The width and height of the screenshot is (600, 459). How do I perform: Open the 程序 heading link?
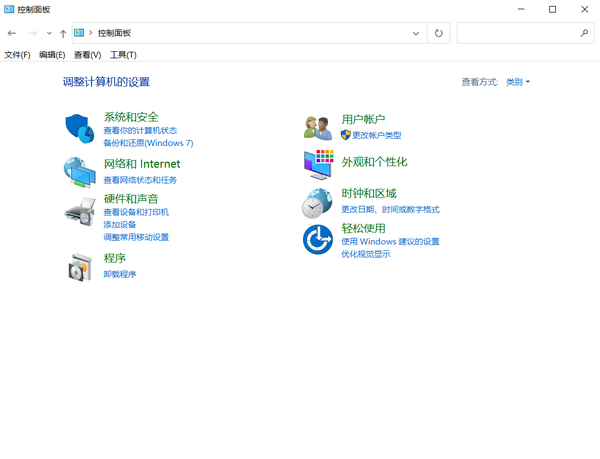(x=115, y=258)
